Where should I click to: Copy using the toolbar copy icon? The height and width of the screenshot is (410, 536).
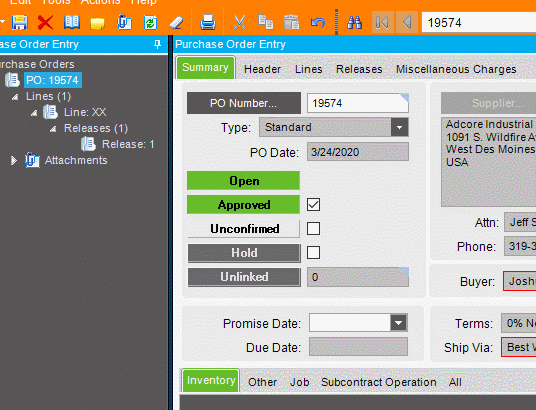click(266, 22)
